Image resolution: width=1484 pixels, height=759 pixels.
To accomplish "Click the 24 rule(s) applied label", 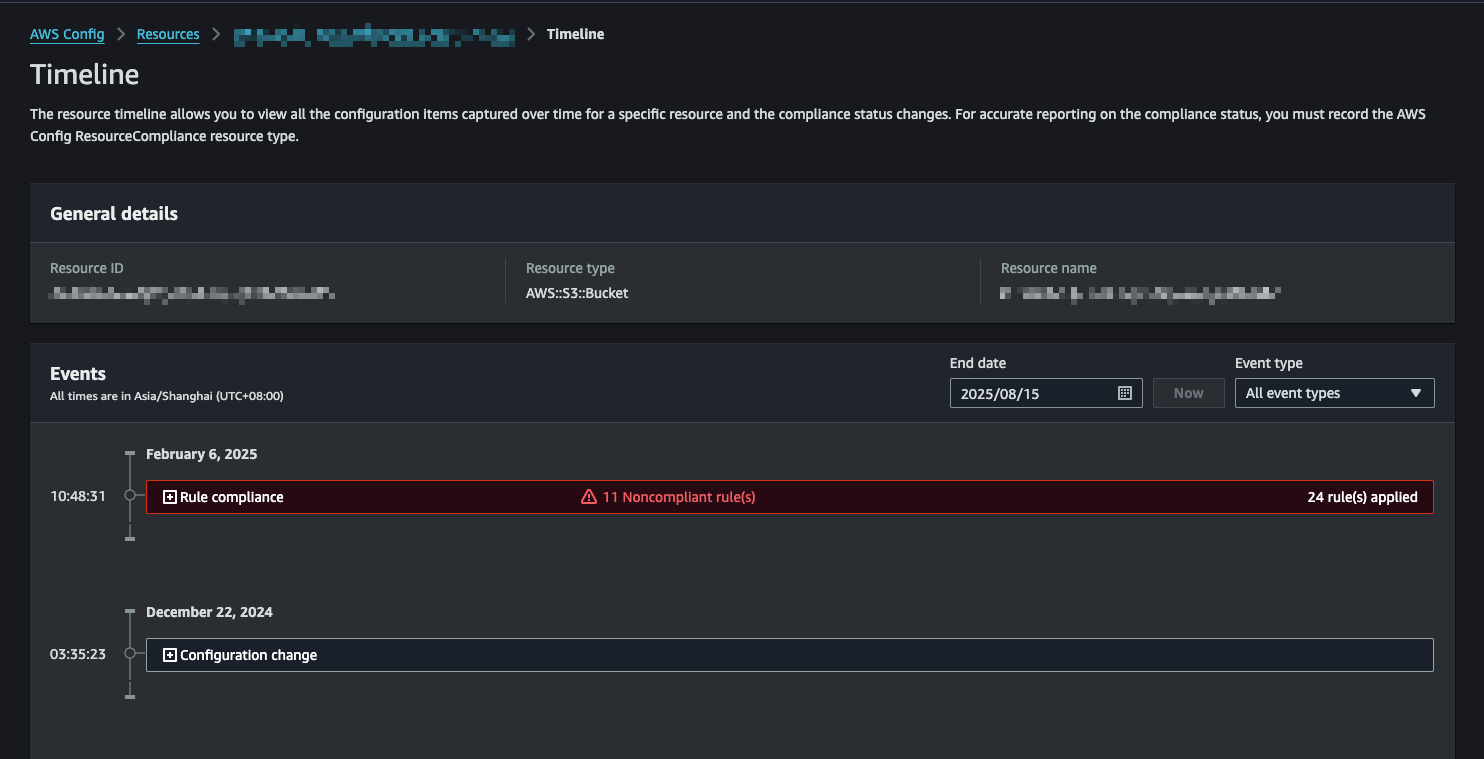I will pyautogui.click(x=1362, y=497).
